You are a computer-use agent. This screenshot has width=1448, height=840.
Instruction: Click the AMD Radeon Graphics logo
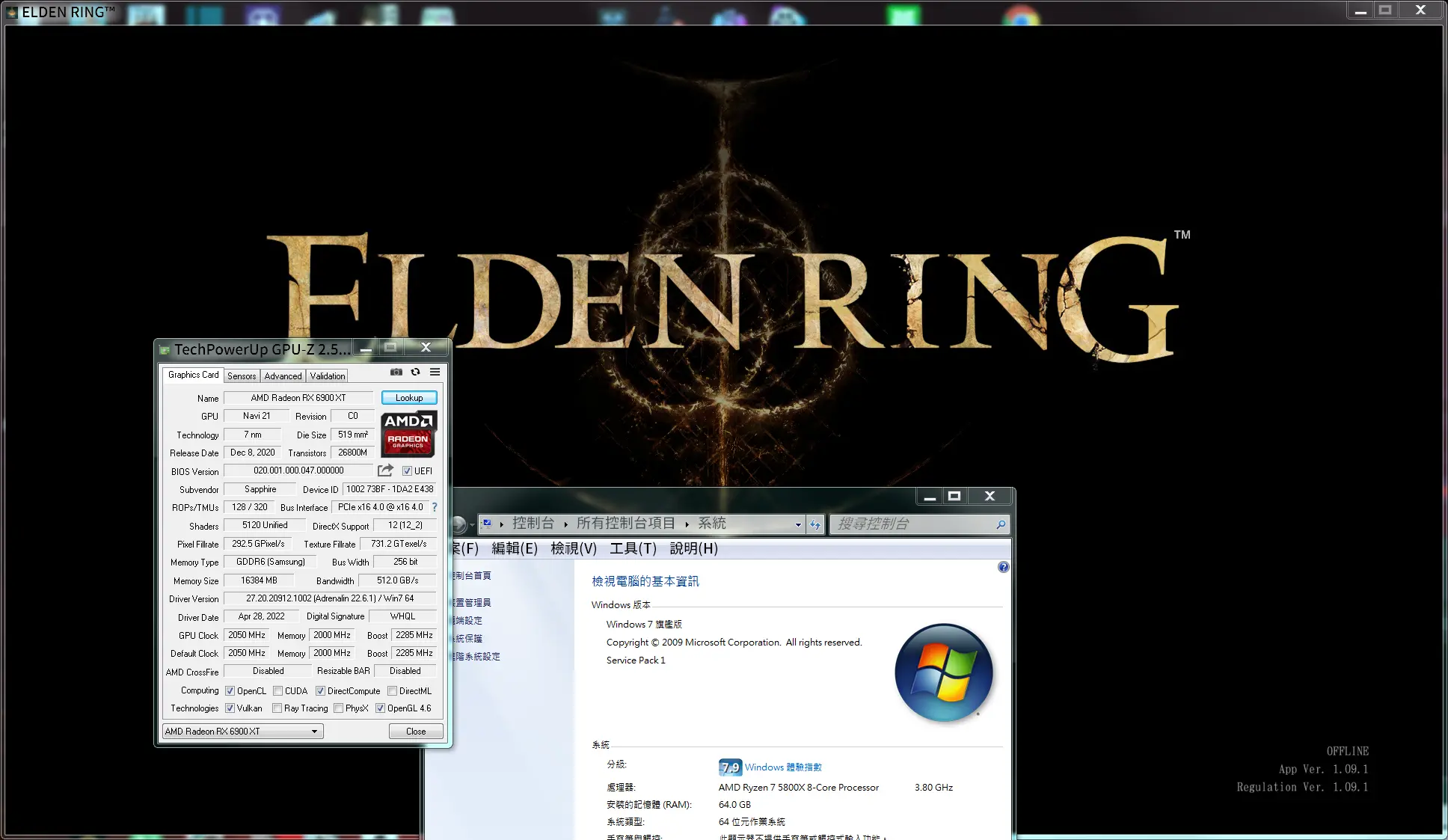pos(408,434)
